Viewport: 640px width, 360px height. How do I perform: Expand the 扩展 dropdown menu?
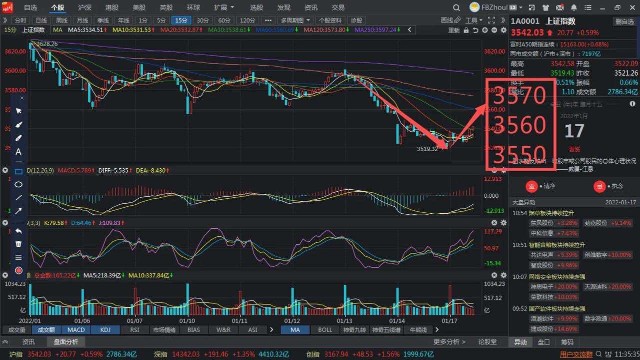pos(224,7)
